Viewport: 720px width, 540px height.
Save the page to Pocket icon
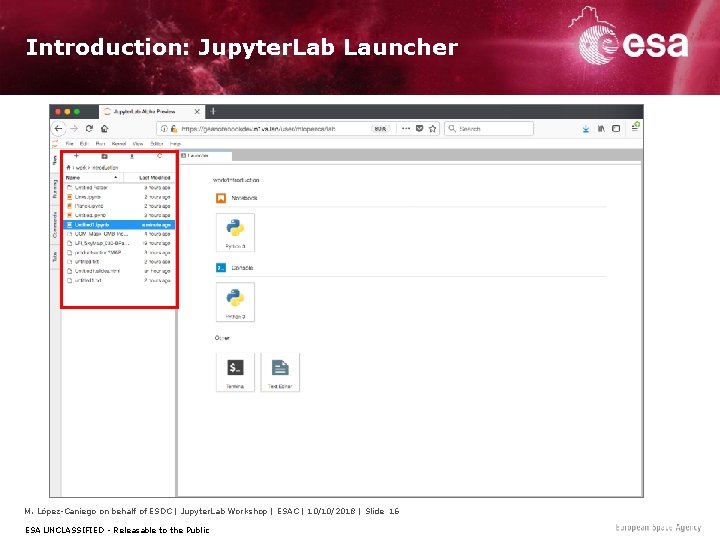point(419,129)
